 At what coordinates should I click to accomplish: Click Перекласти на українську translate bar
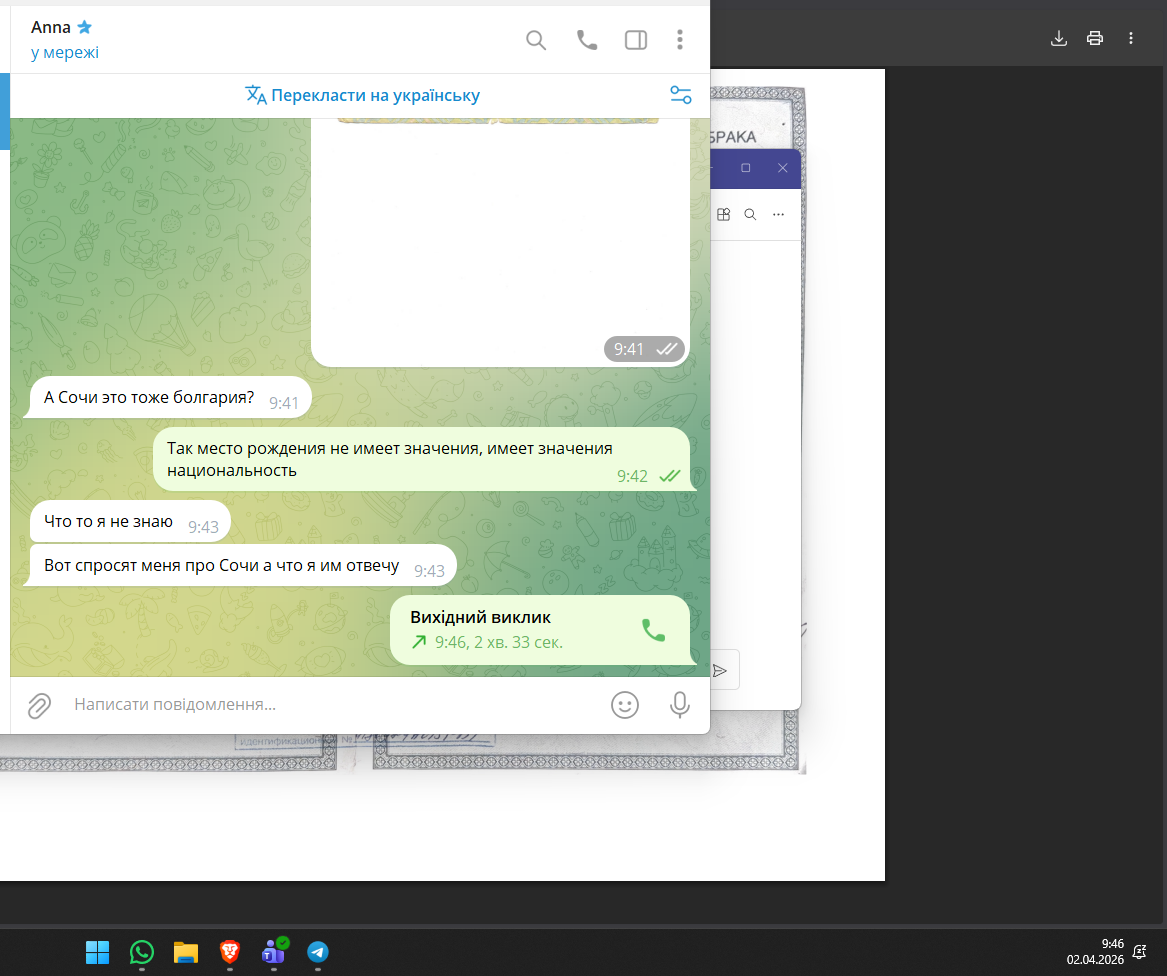click(x=362, y=95)
